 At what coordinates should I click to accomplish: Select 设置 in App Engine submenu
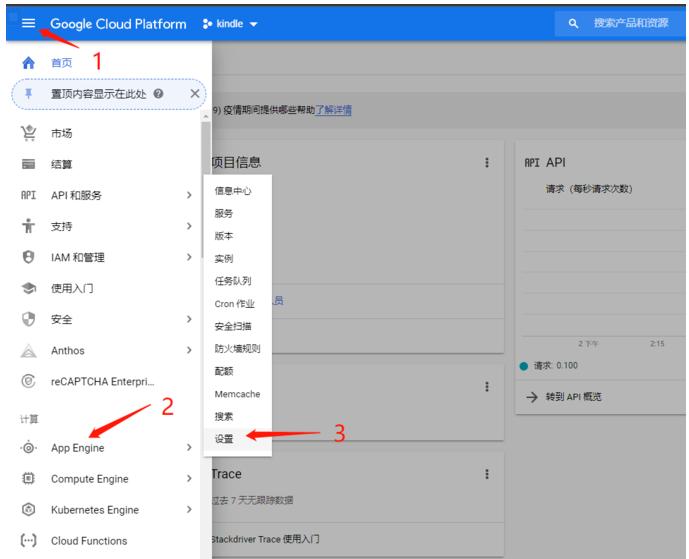238,439
